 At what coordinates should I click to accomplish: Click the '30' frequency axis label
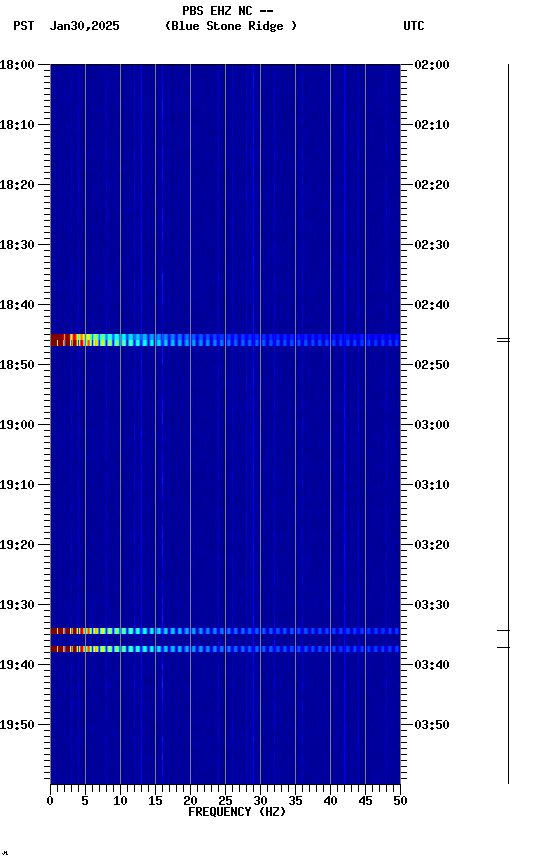pos(260,801)
